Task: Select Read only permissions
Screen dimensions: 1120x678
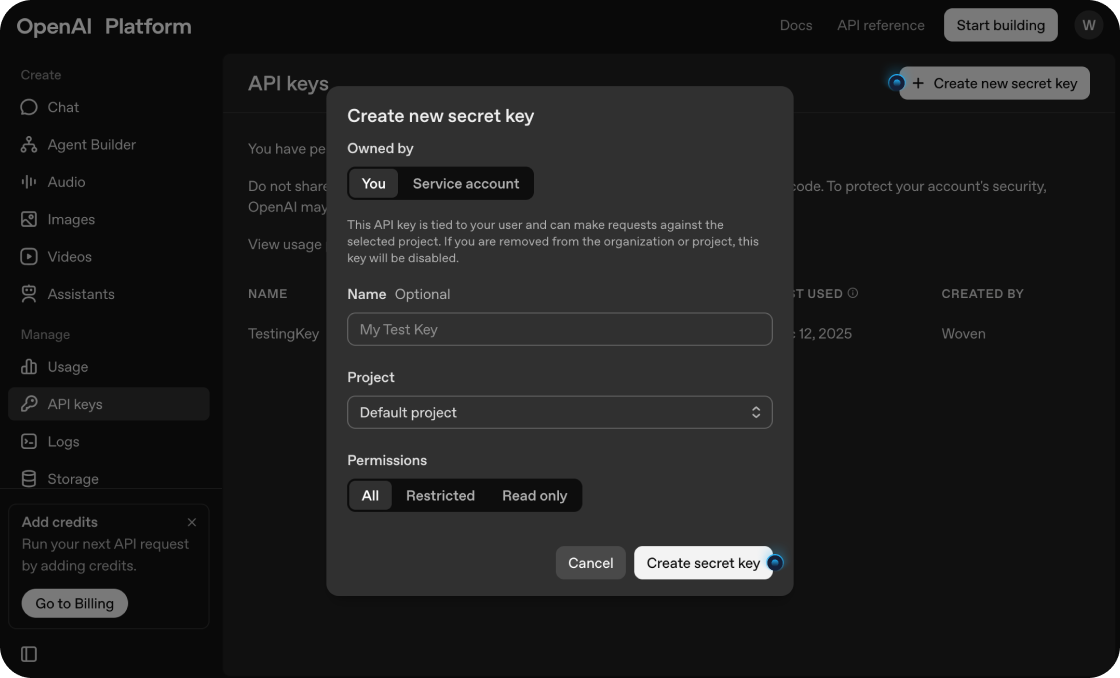Action: (x=535, y=495)
